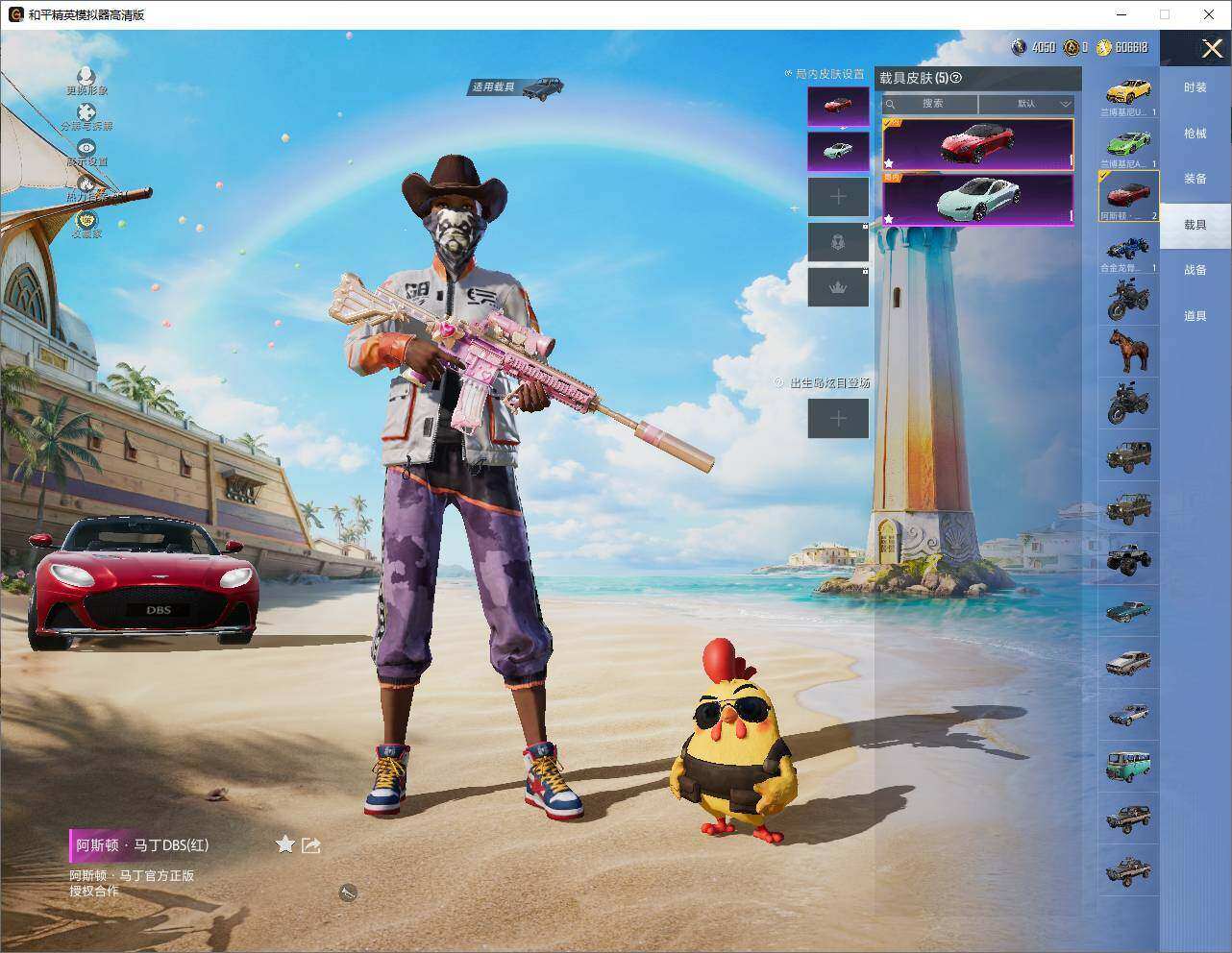The image size is (1232, 953).
Task: Minimize the 和平精英模拟器高清版 window
Action: pos(1121,14)
